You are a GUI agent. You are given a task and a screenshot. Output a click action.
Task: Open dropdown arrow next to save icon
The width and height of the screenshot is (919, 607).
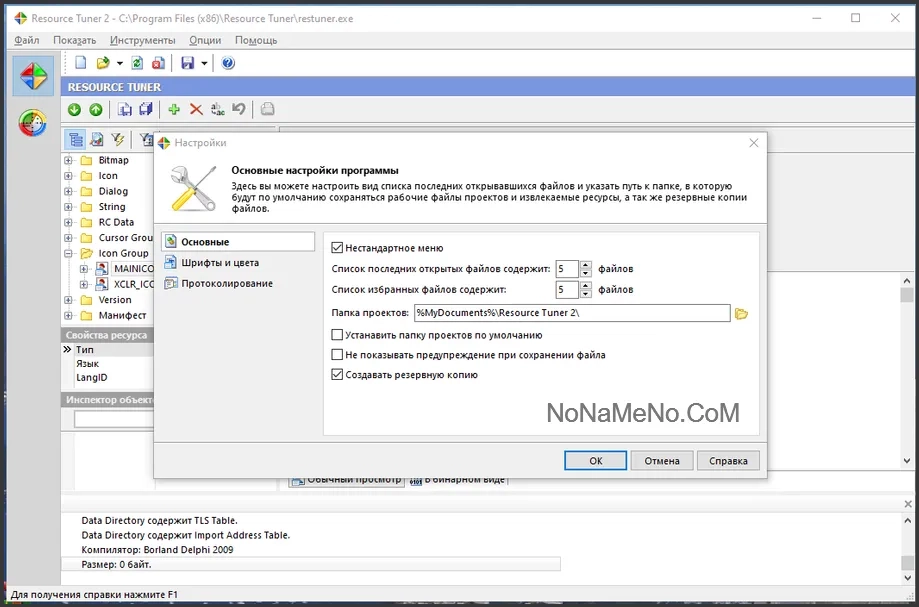pyautogui.click(x=204, y=63)
